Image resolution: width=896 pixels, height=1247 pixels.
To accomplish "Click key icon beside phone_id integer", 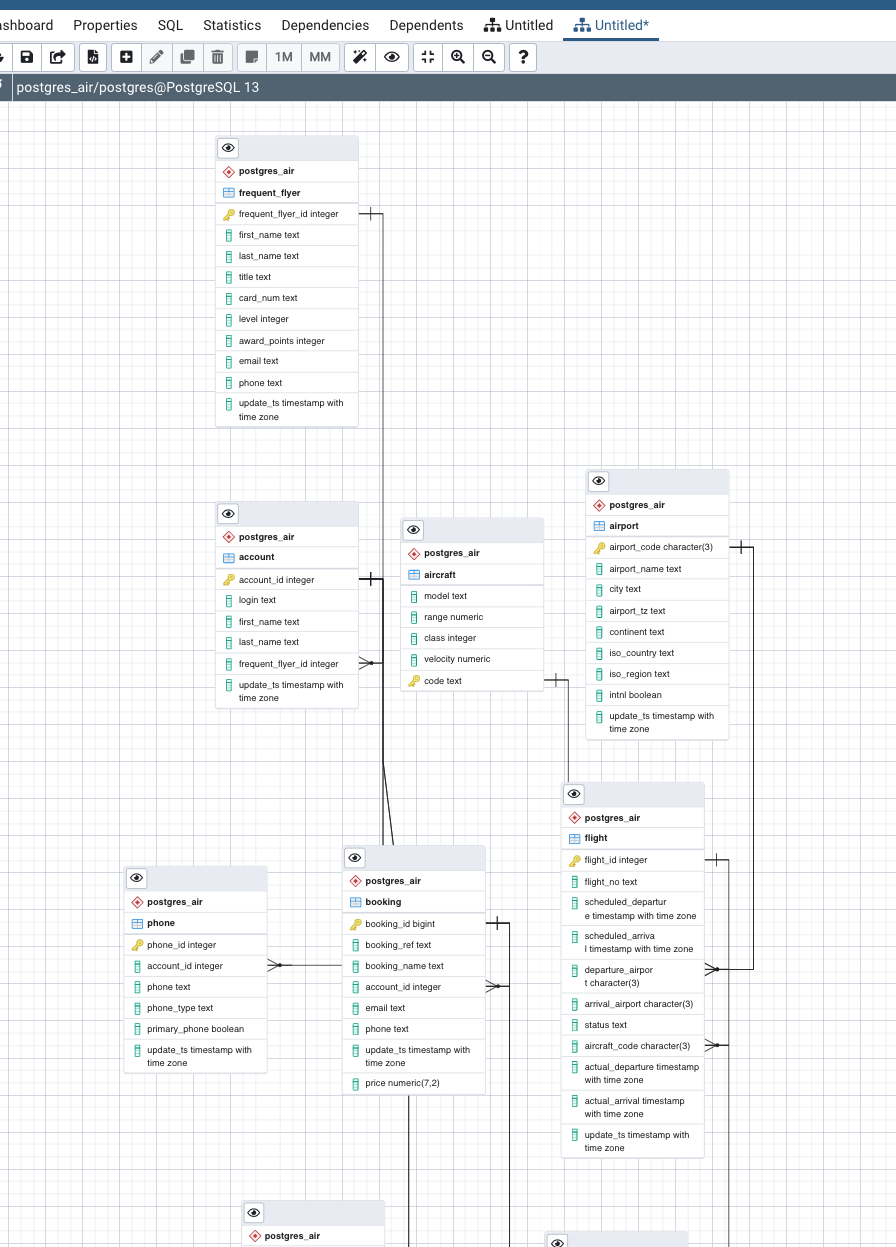I will [x=137, y=945].
